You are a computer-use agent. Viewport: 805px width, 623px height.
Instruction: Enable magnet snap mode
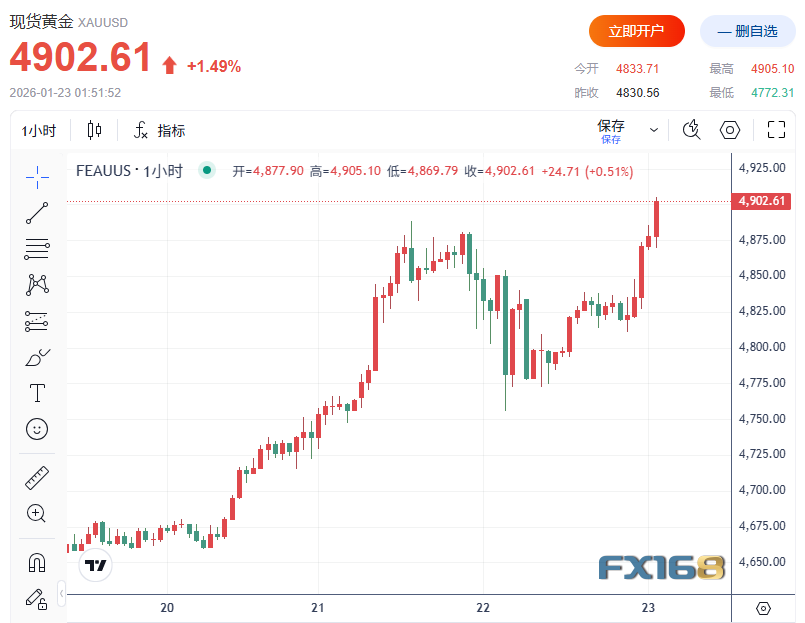point(36,562)
